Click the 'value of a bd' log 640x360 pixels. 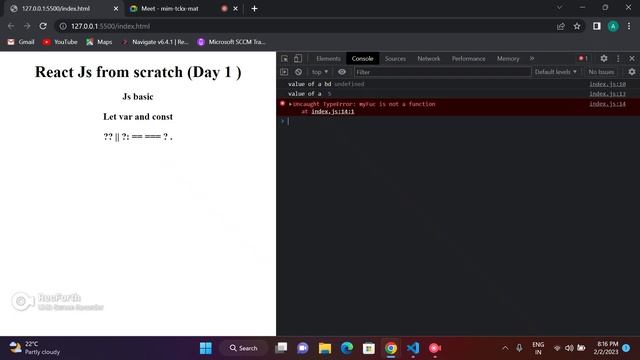coord(309,84)
